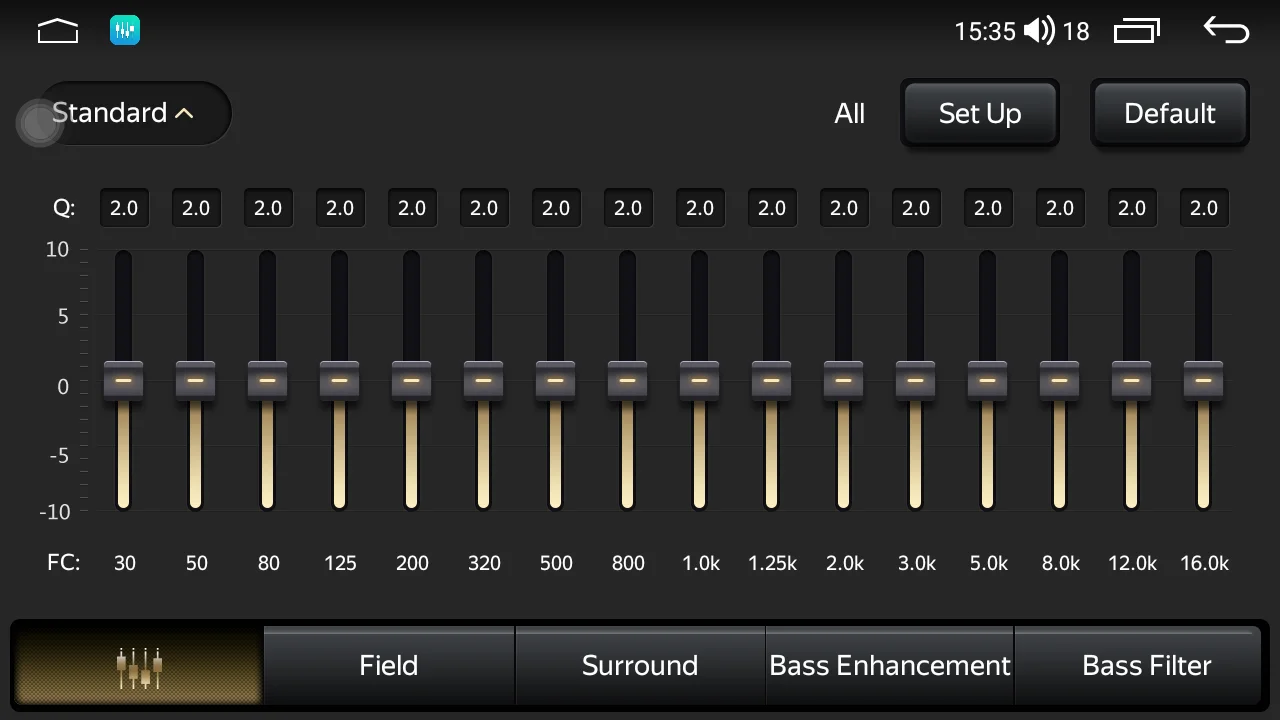The image size is (1280, 720).
Task: Click the 500 Hz band slider handle
Action: pos(556,381)
